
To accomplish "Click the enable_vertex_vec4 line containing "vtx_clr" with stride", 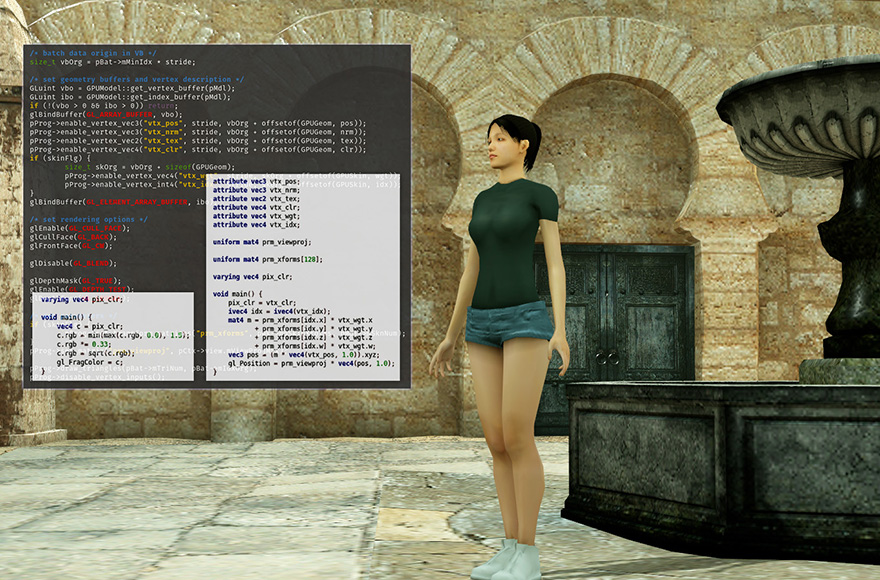I will point(198,149).
